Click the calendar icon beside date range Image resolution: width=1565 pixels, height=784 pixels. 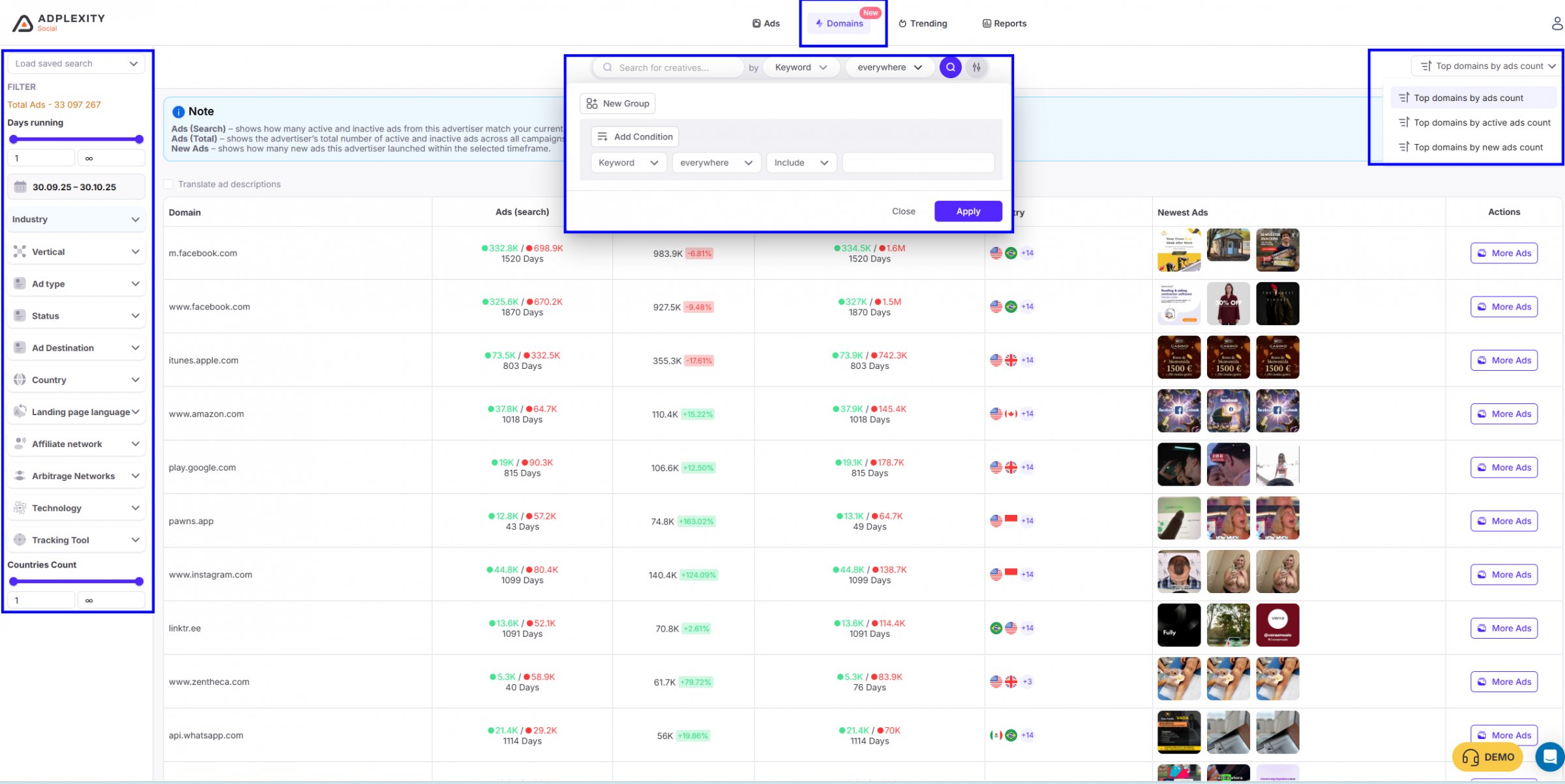point(20,187)
